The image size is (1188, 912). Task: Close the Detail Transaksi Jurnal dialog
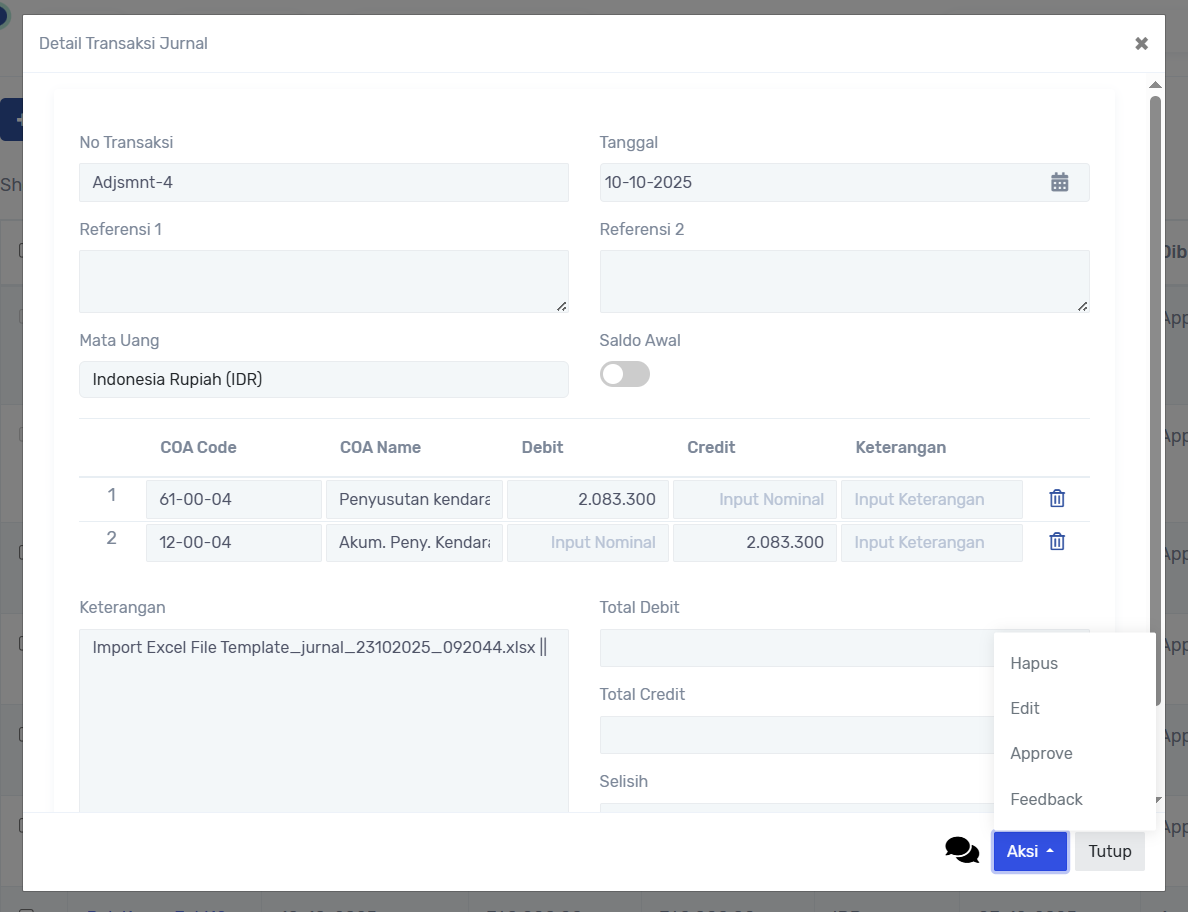(1141, 43)
